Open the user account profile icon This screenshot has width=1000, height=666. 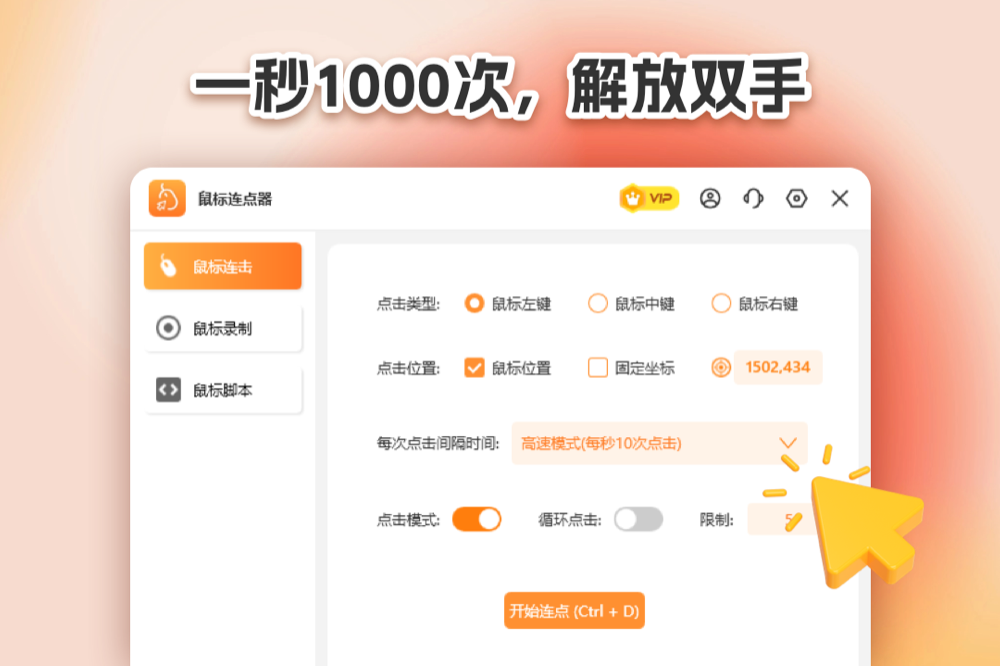(x=710, y=198)
